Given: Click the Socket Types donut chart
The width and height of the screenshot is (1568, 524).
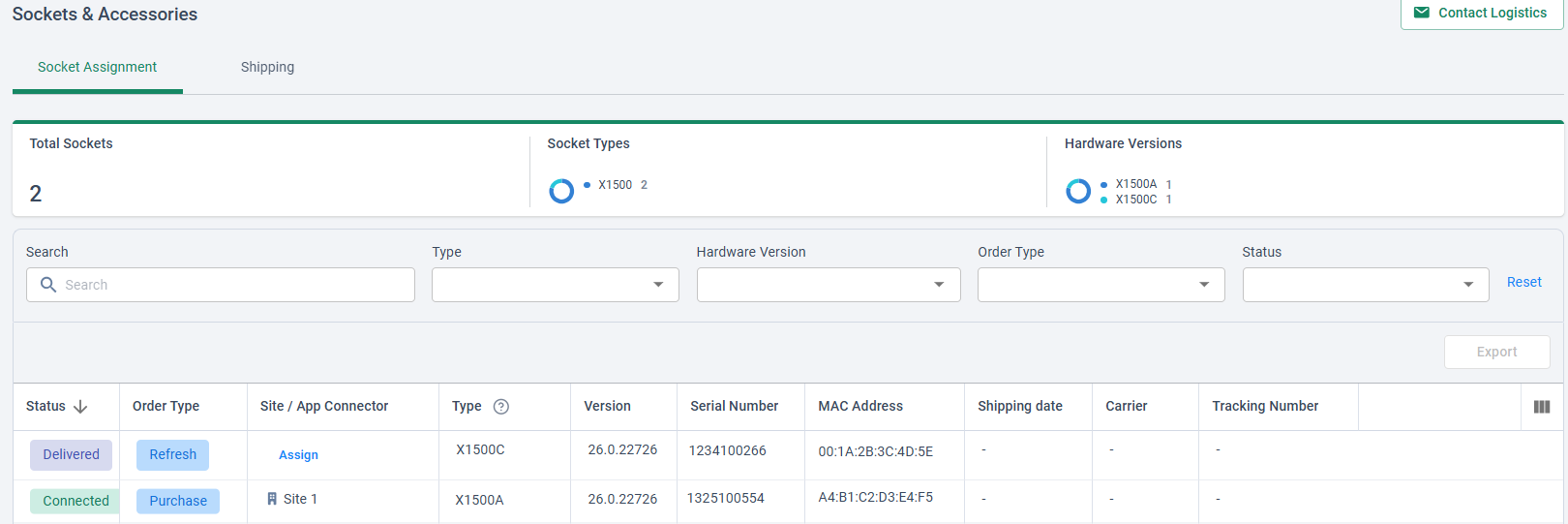Looking at the screenshot, I should coord(561,191).
